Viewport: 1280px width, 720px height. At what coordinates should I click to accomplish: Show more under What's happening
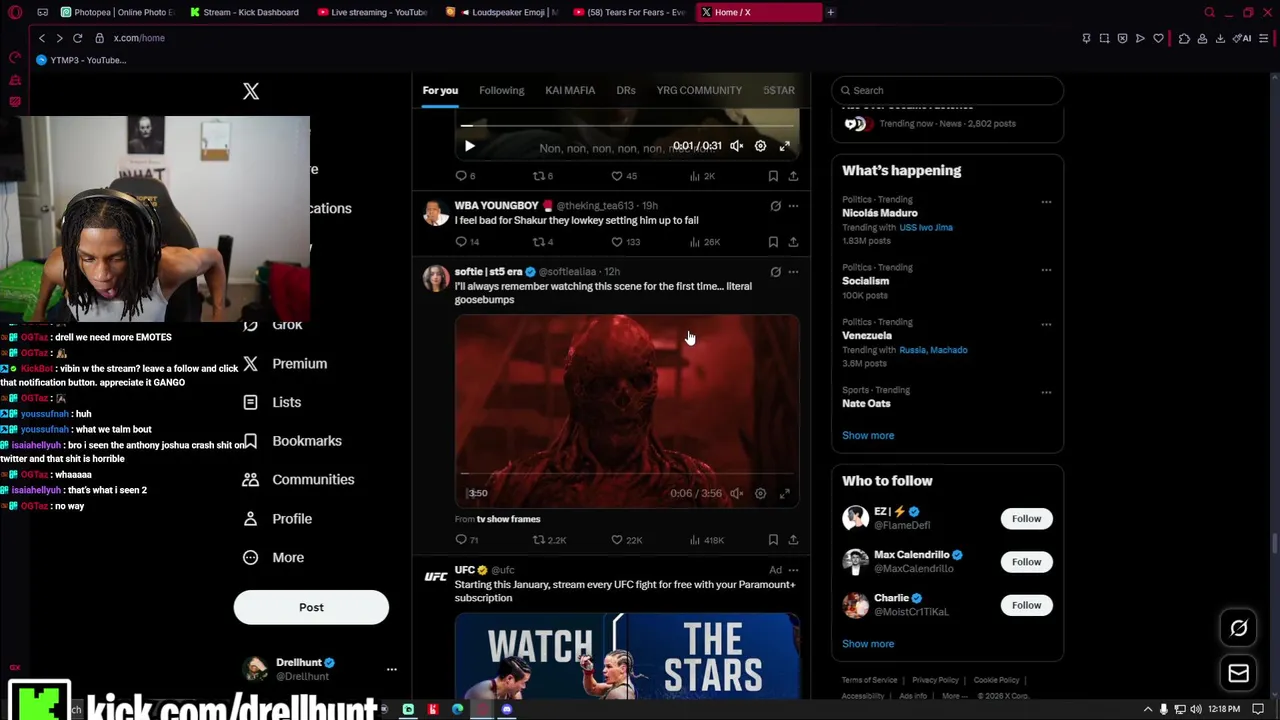coord(868,436)
